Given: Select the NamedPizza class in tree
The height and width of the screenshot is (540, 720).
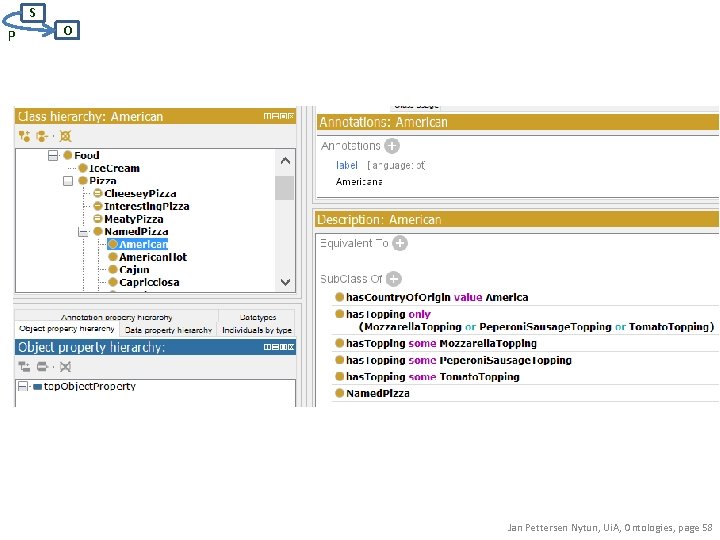Looking at the screenshot, I should pyautogui.click(x=136, y=232).
